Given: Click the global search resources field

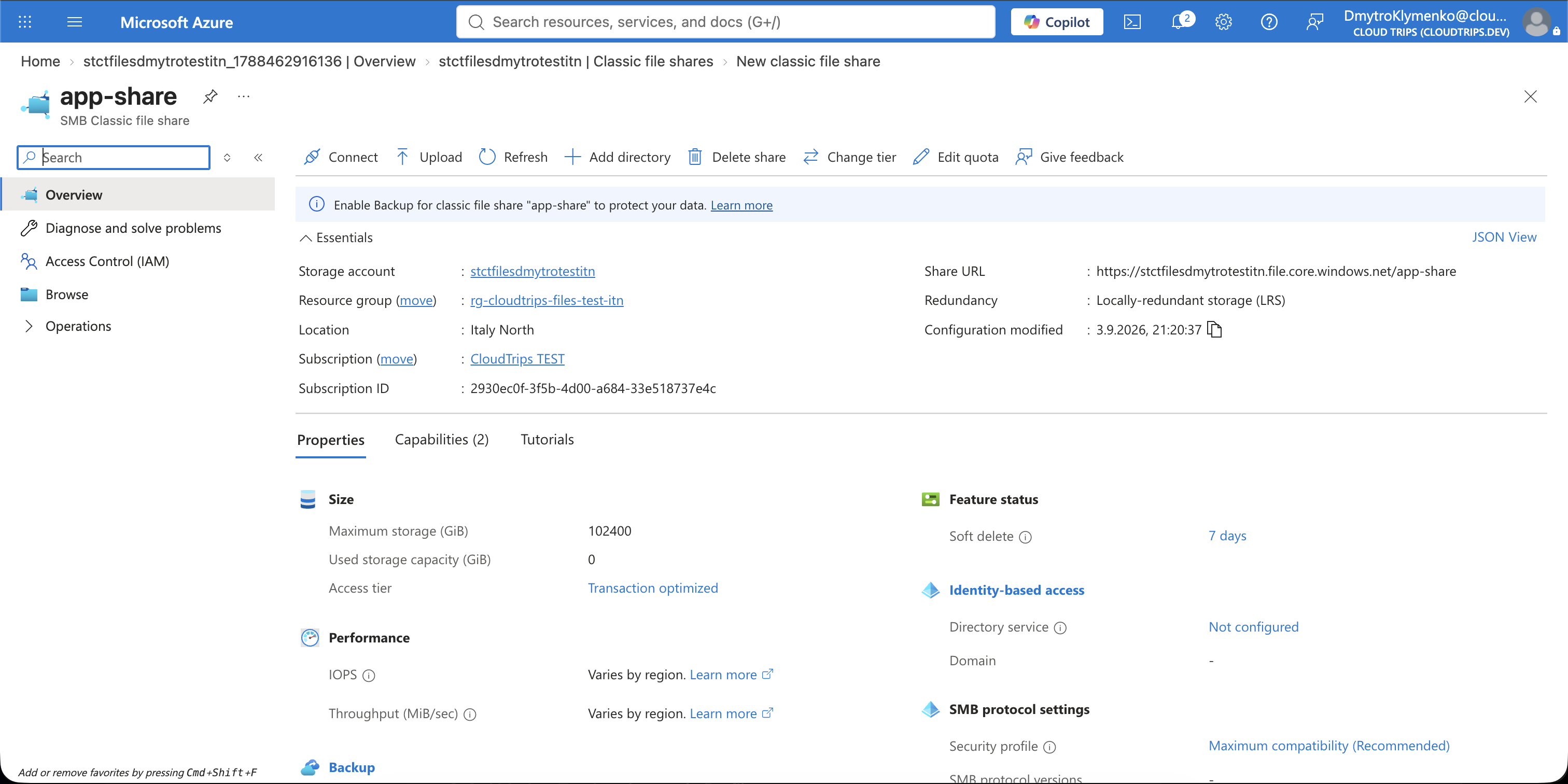Looking at the screenshot, I should click(x=725, y=22).
